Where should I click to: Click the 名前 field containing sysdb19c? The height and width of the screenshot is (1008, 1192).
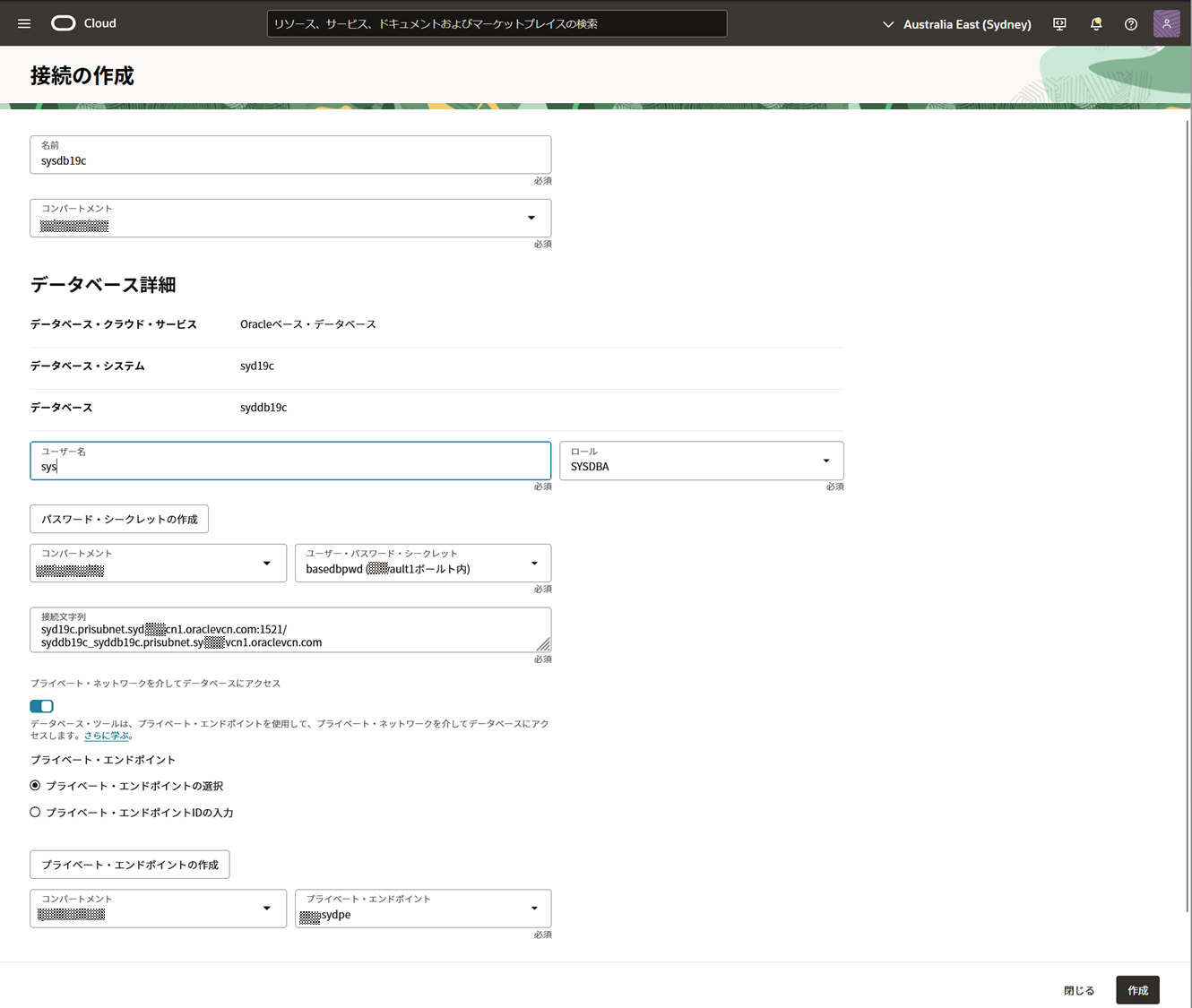pyautogui.click(x=290, y=155)
